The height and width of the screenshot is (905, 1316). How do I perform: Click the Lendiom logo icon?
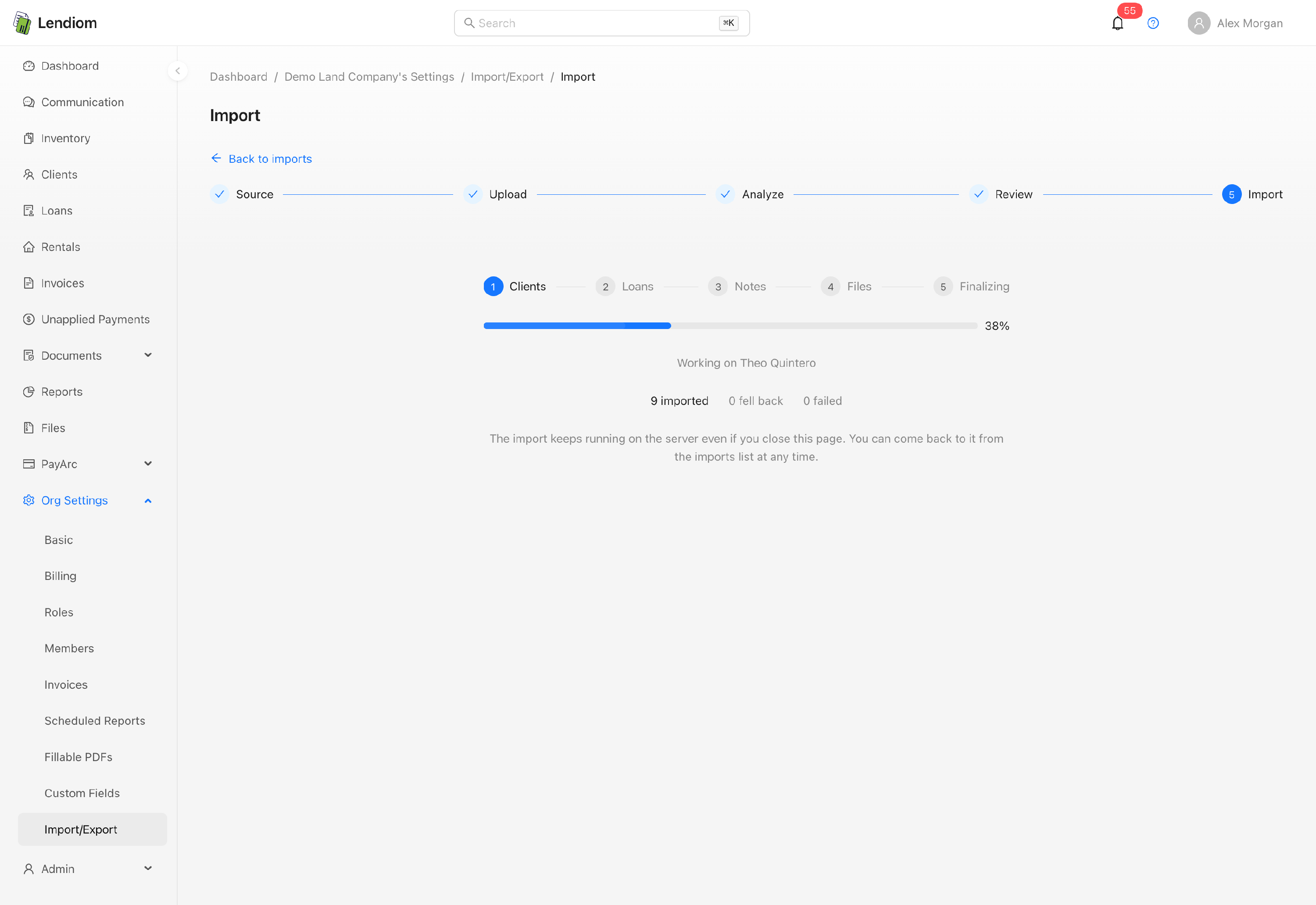(22, 23)
